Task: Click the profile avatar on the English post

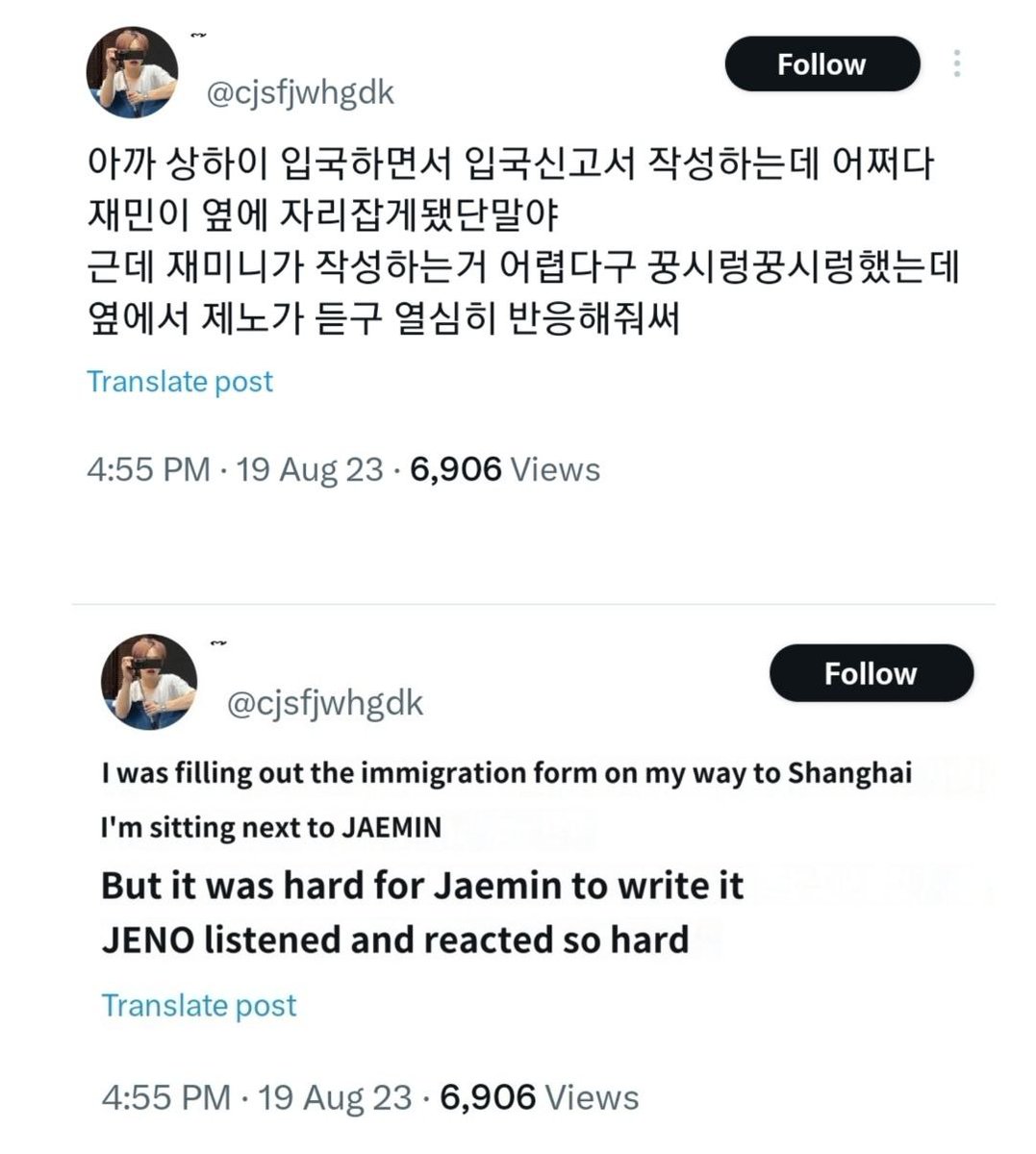Action: (x=149, y=681)
